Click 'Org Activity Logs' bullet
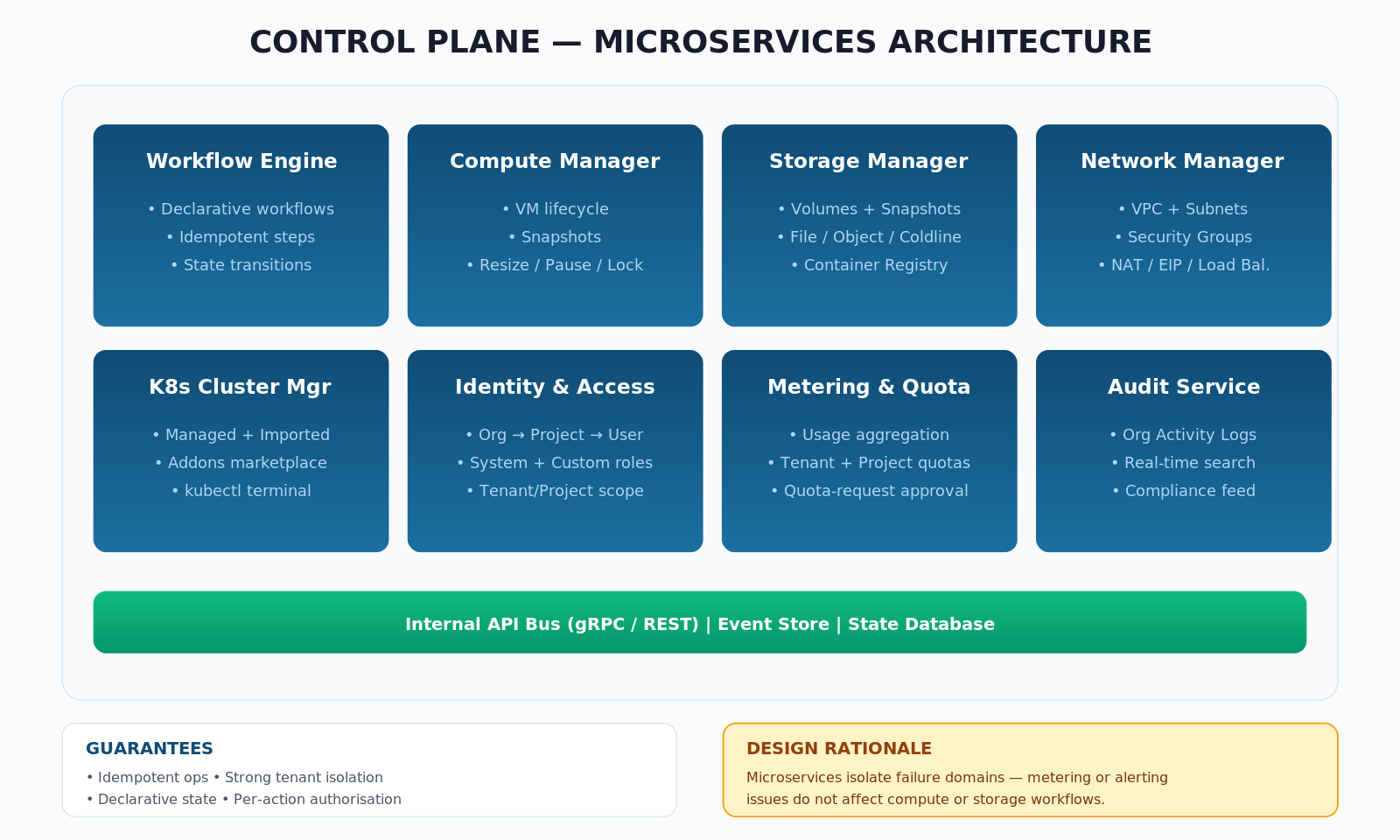Viewport: 1400px width, 840px height. click(1183, 435)
